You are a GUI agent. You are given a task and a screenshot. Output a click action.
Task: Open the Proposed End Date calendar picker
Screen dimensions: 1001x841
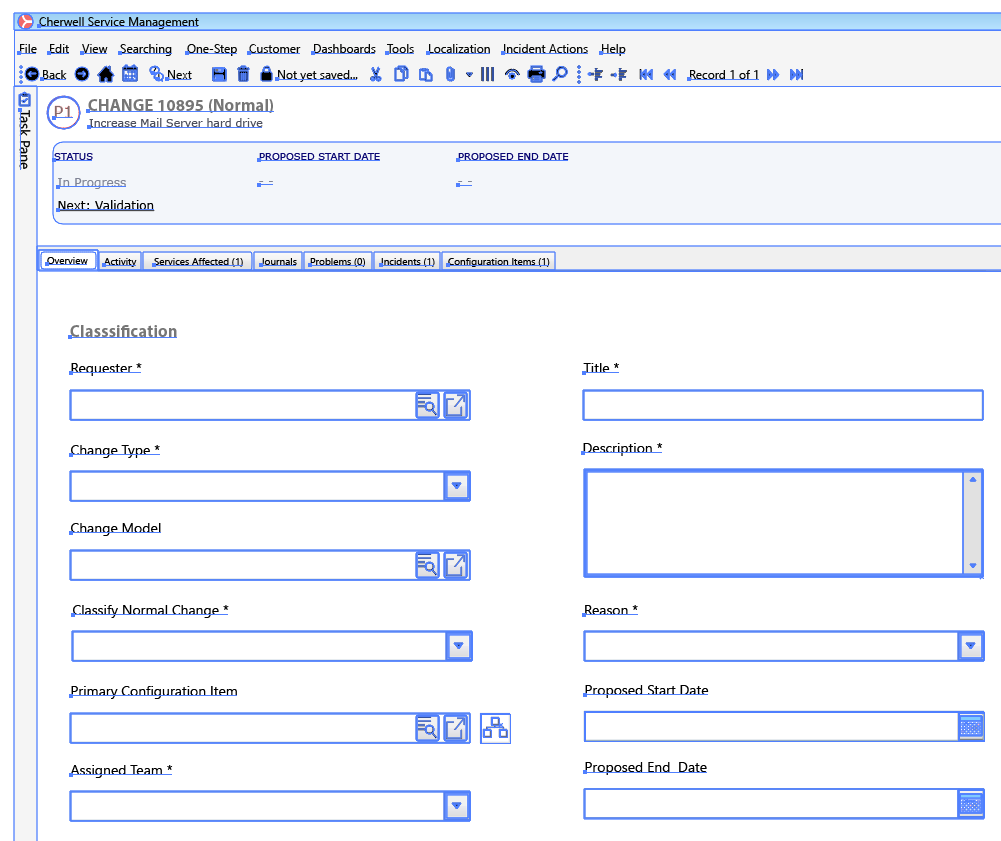971,804
